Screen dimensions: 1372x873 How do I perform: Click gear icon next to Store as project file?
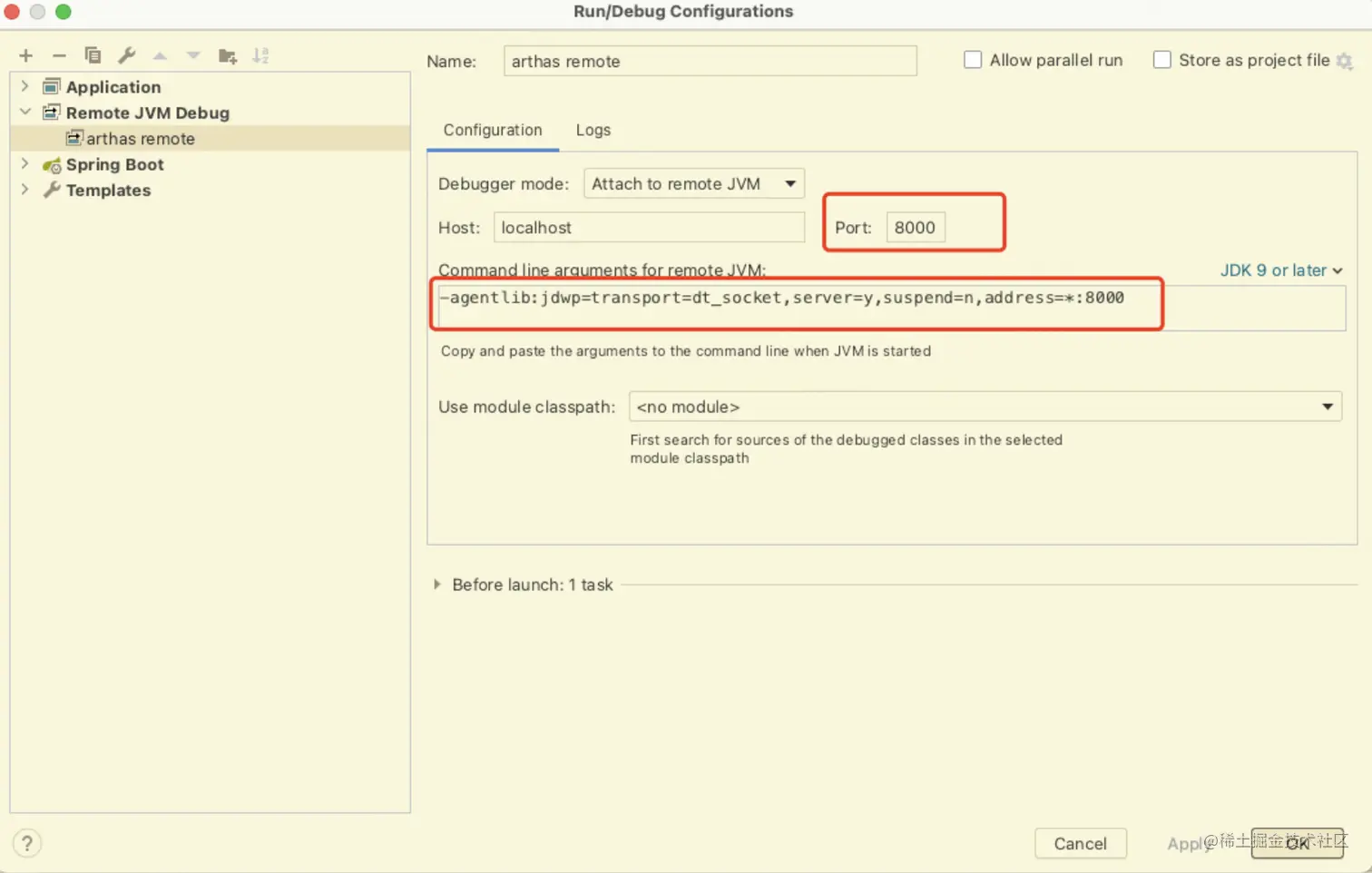(1345, 61)
